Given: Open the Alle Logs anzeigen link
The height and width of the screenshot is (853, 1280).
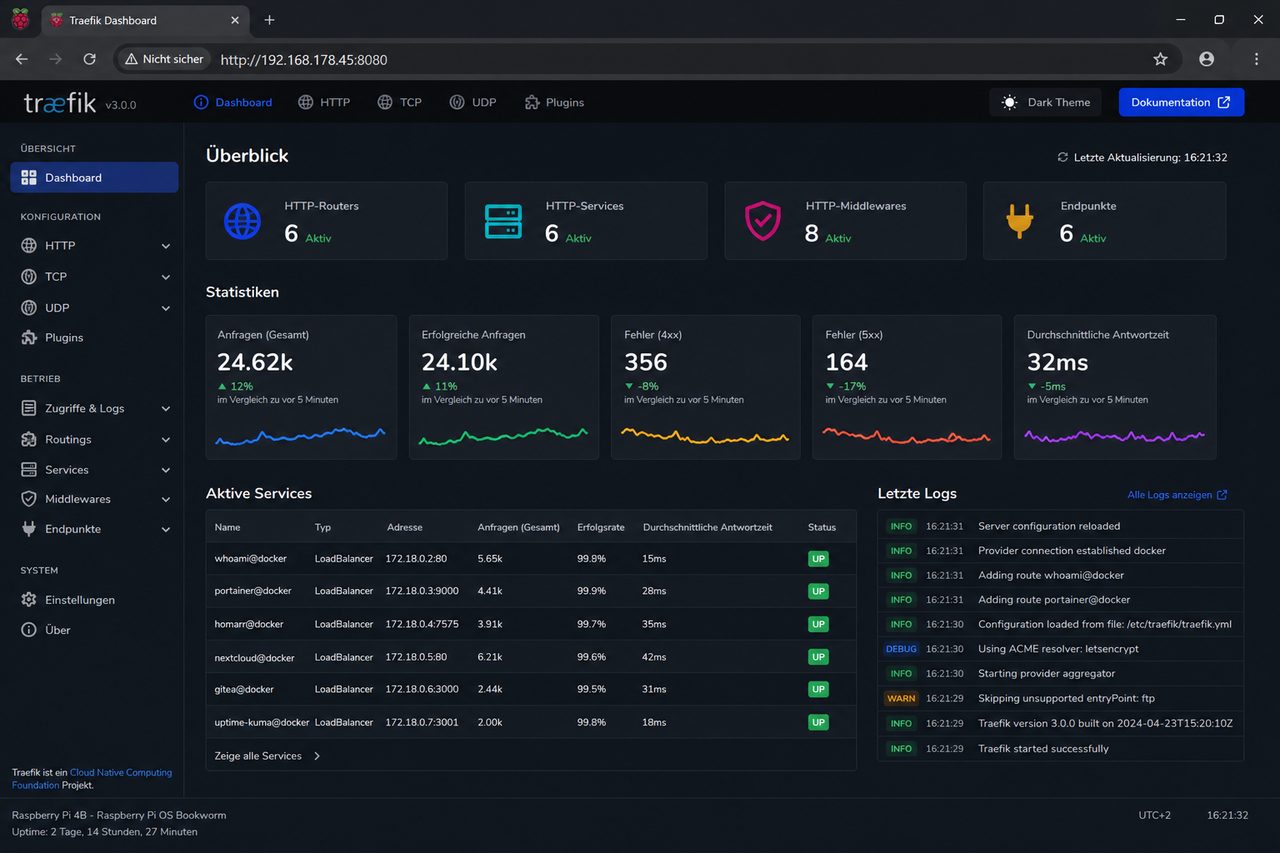Looking at the screenshot, I should coord(1177,495).
